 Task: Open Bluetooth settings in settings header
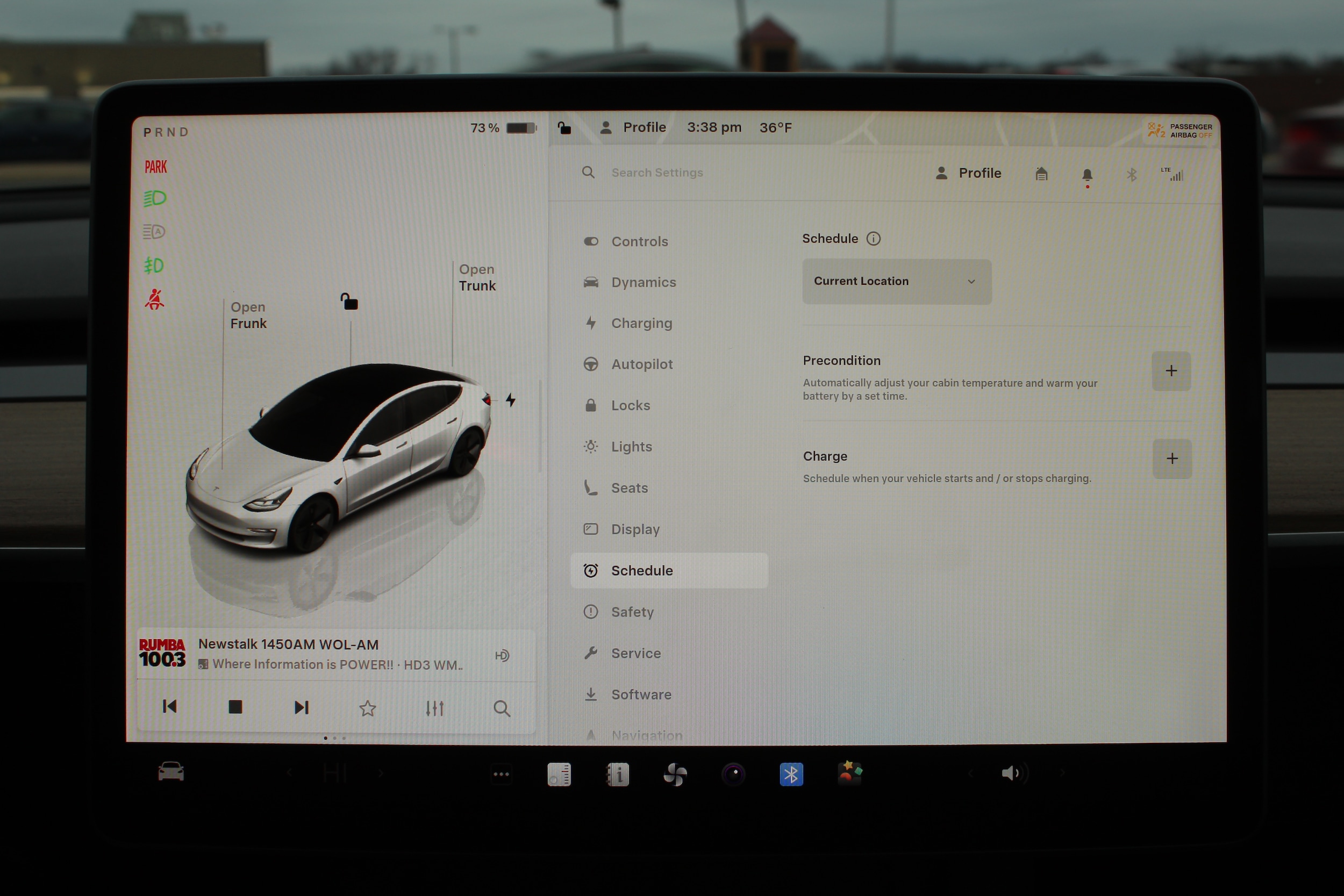tap(1131, 174)
